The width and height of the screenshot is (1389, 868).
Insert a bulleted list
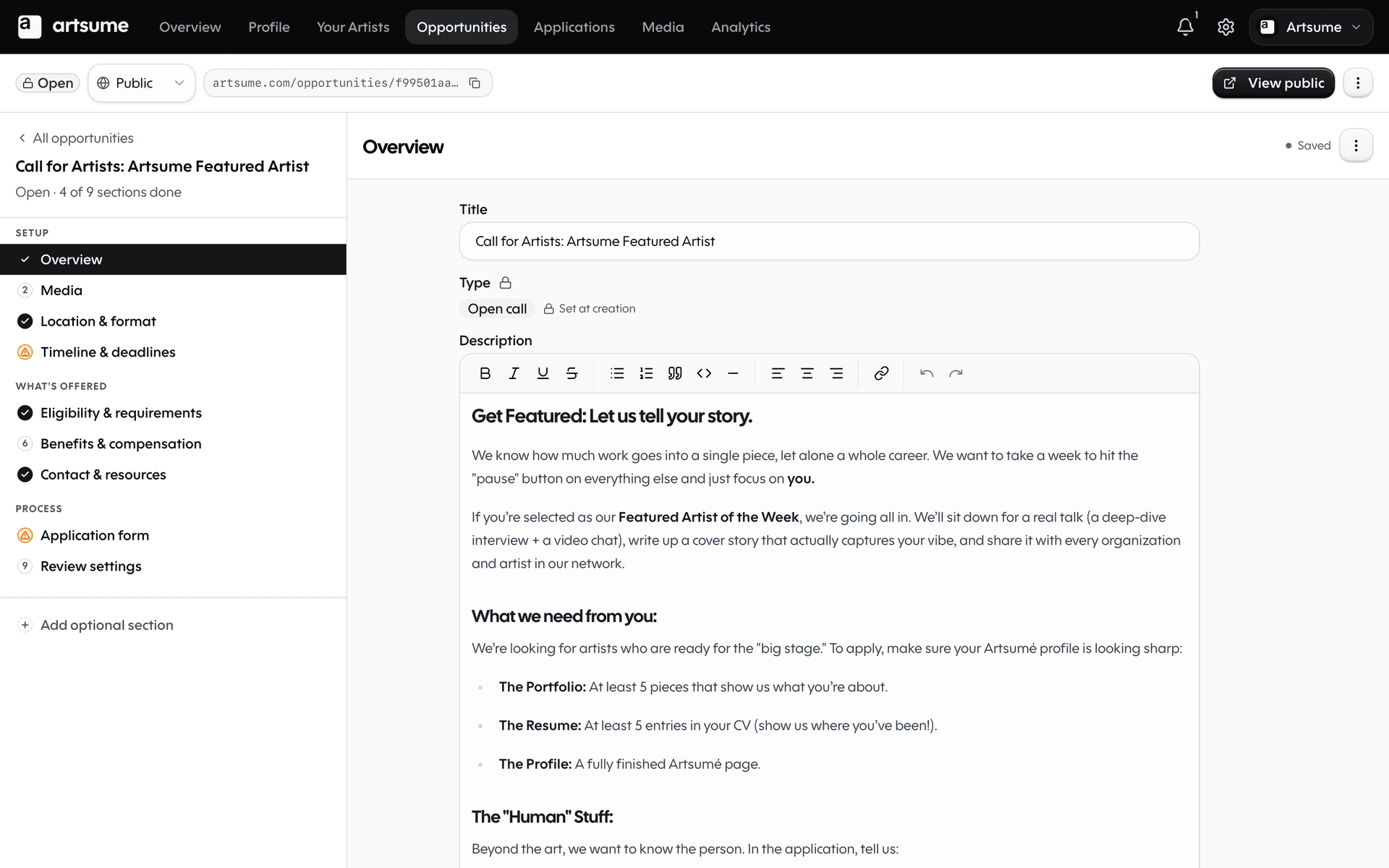617,373
